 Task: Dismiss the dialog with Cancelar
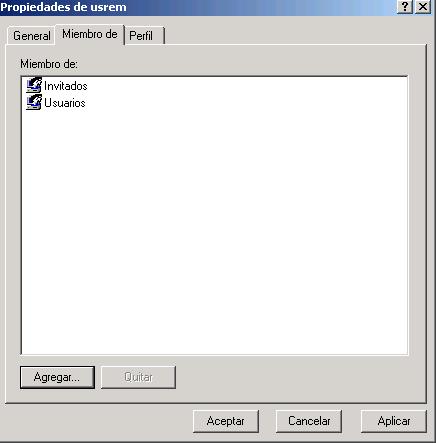[309, 421]
